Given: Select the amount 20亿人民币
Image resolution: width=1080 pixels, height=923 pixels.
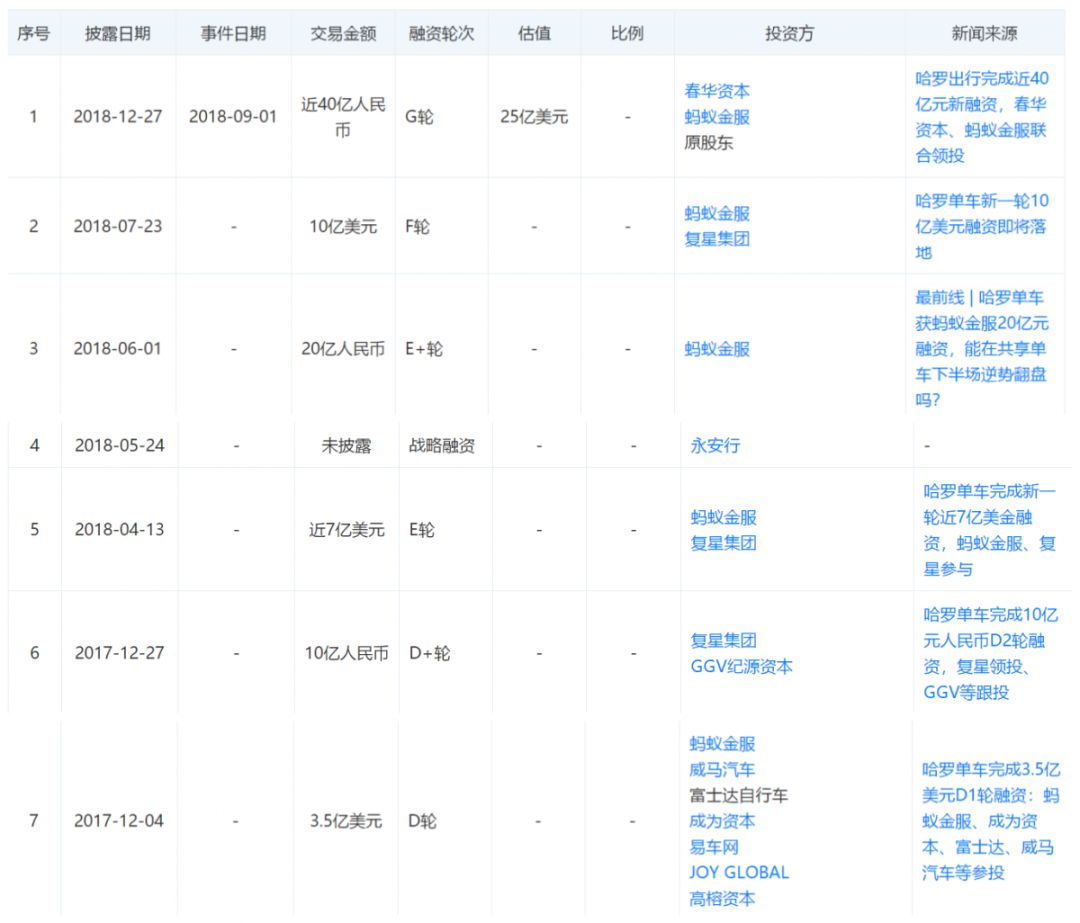Looking at the screenshot, I should [x=343, y=349].
